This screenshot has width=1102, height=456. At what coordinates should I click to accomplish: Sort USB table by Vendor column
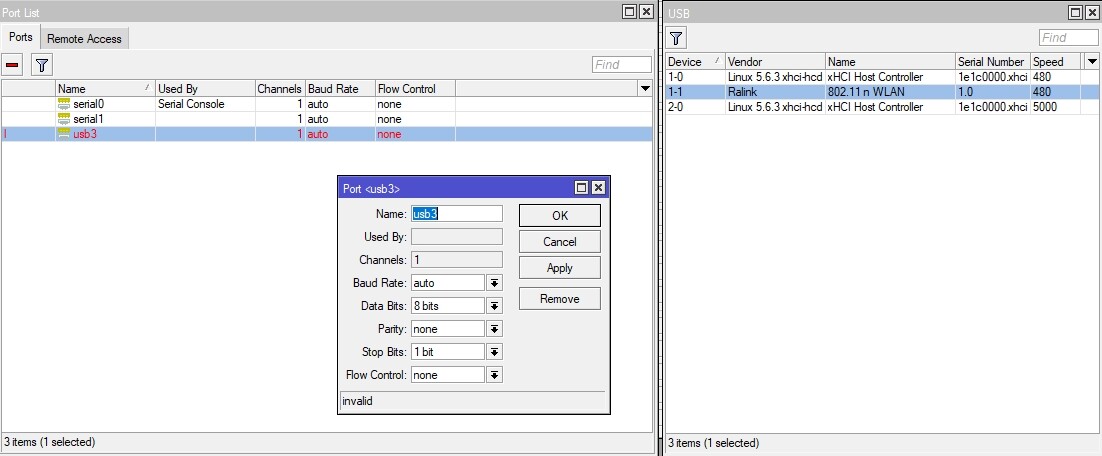pyautogui.click(x=775, y=62)
